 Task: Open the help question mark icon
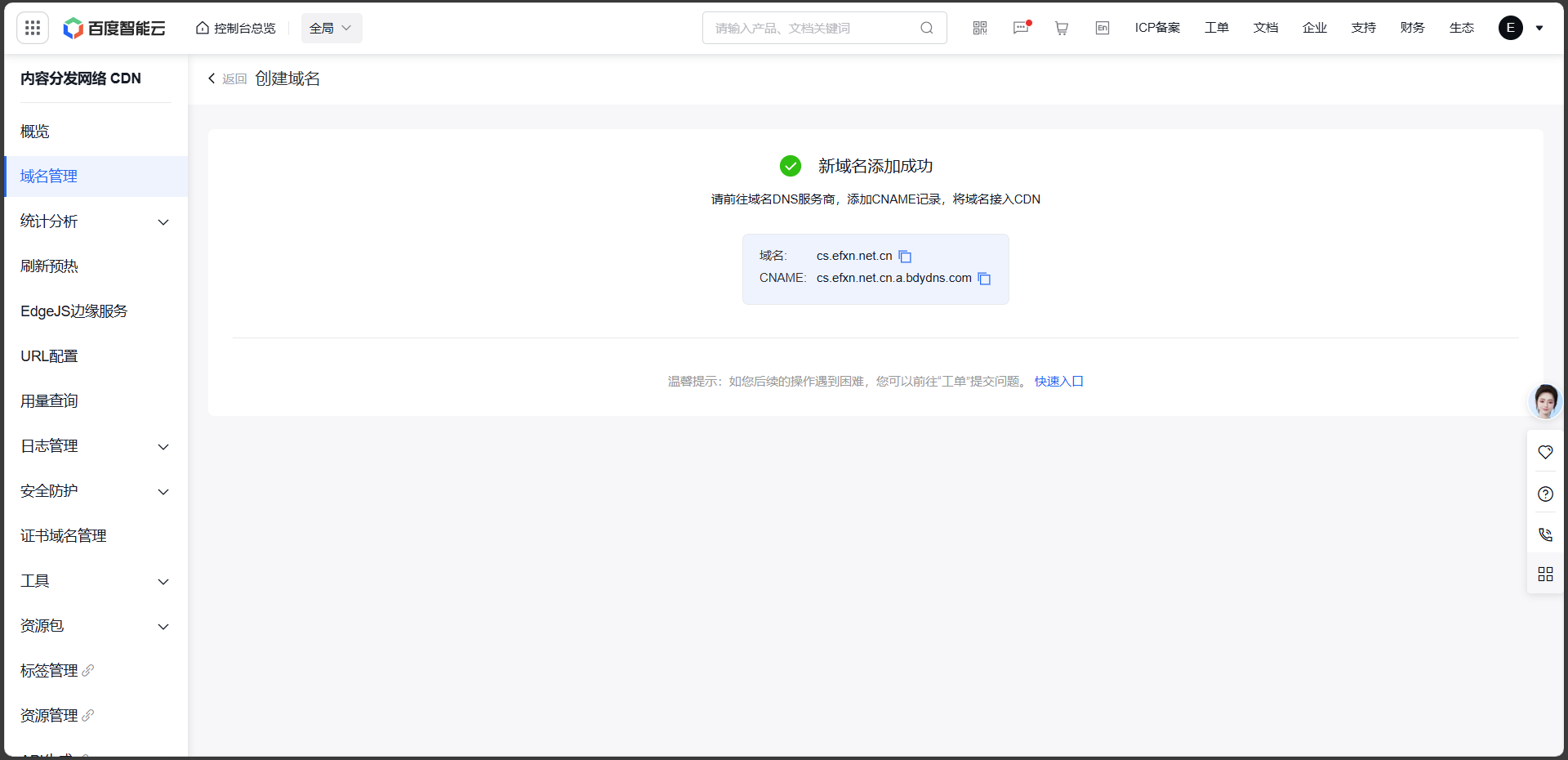[1545, 494]
